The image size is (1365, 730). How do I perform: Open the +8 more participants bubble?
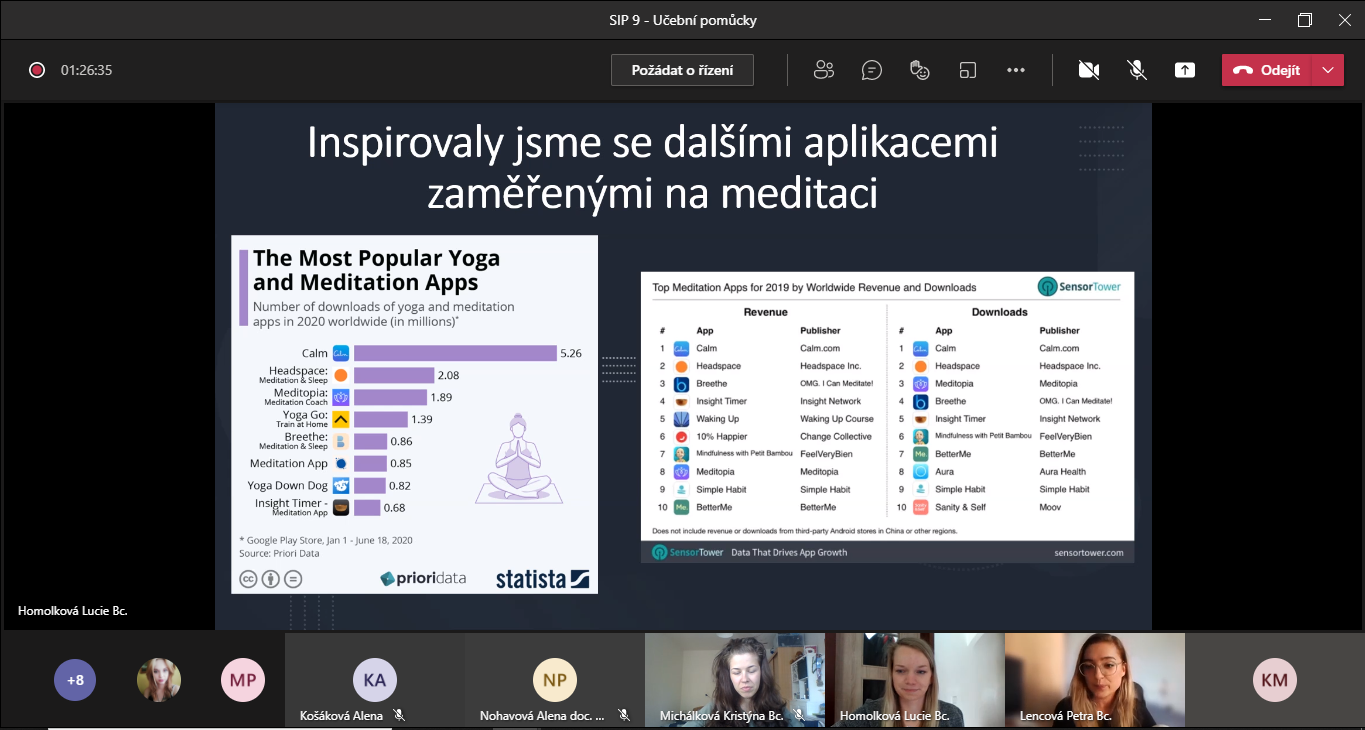(x=75, y=680)
